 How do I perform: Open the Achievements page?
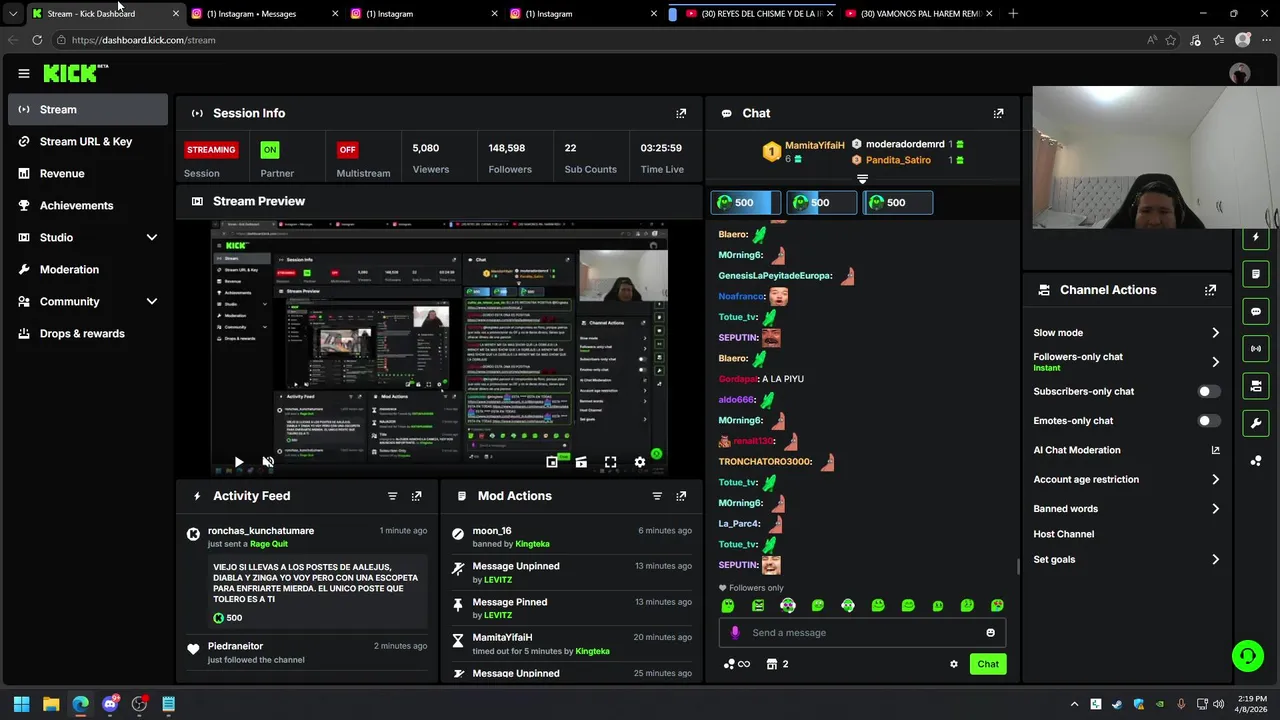tap(88, 205)
